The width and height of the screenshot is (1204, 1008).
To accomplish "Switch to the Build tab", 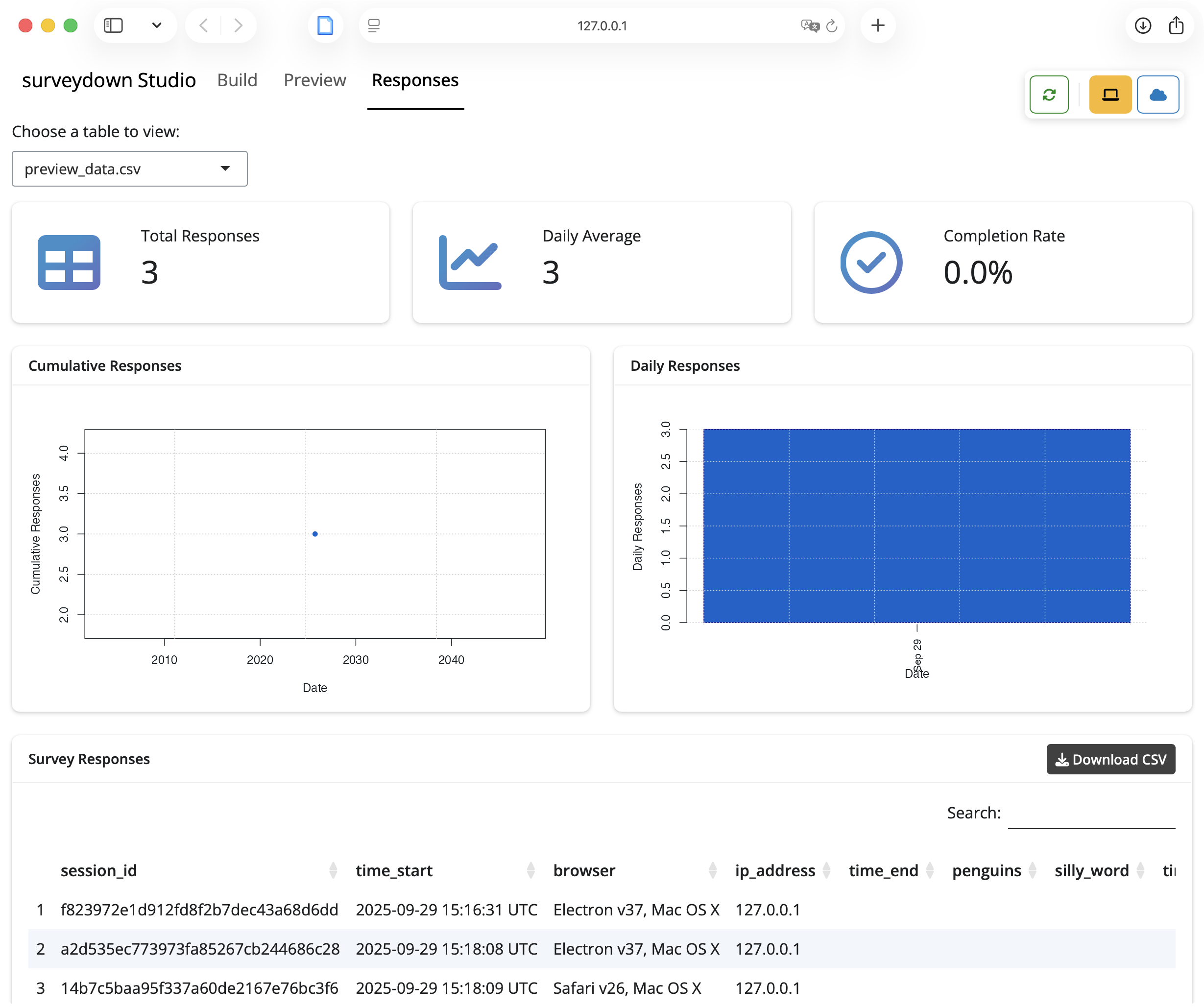I will click(237, 80).
